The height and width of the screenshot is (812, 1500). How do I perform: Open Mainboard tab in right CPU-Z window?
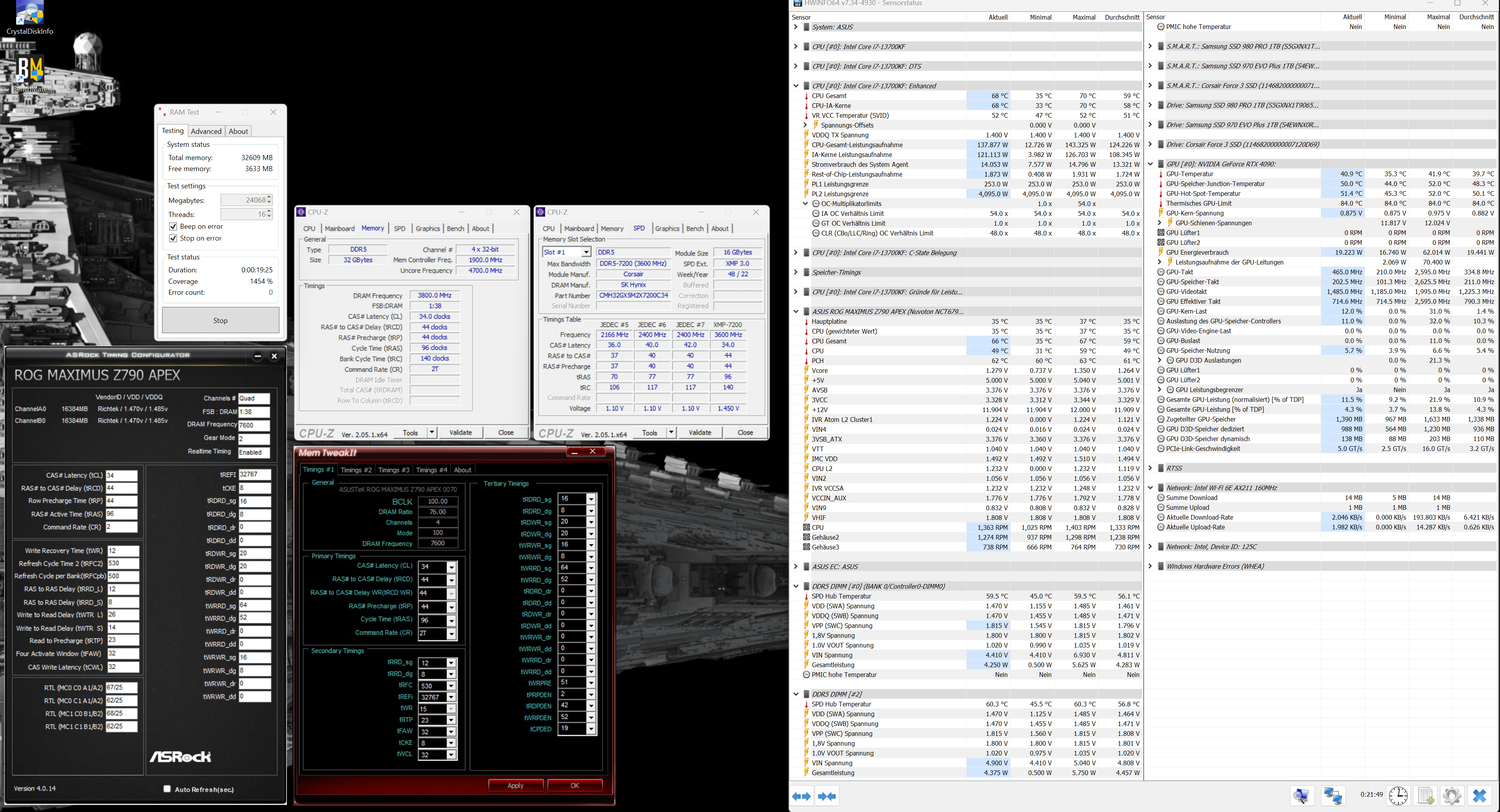tap(579, 228)
